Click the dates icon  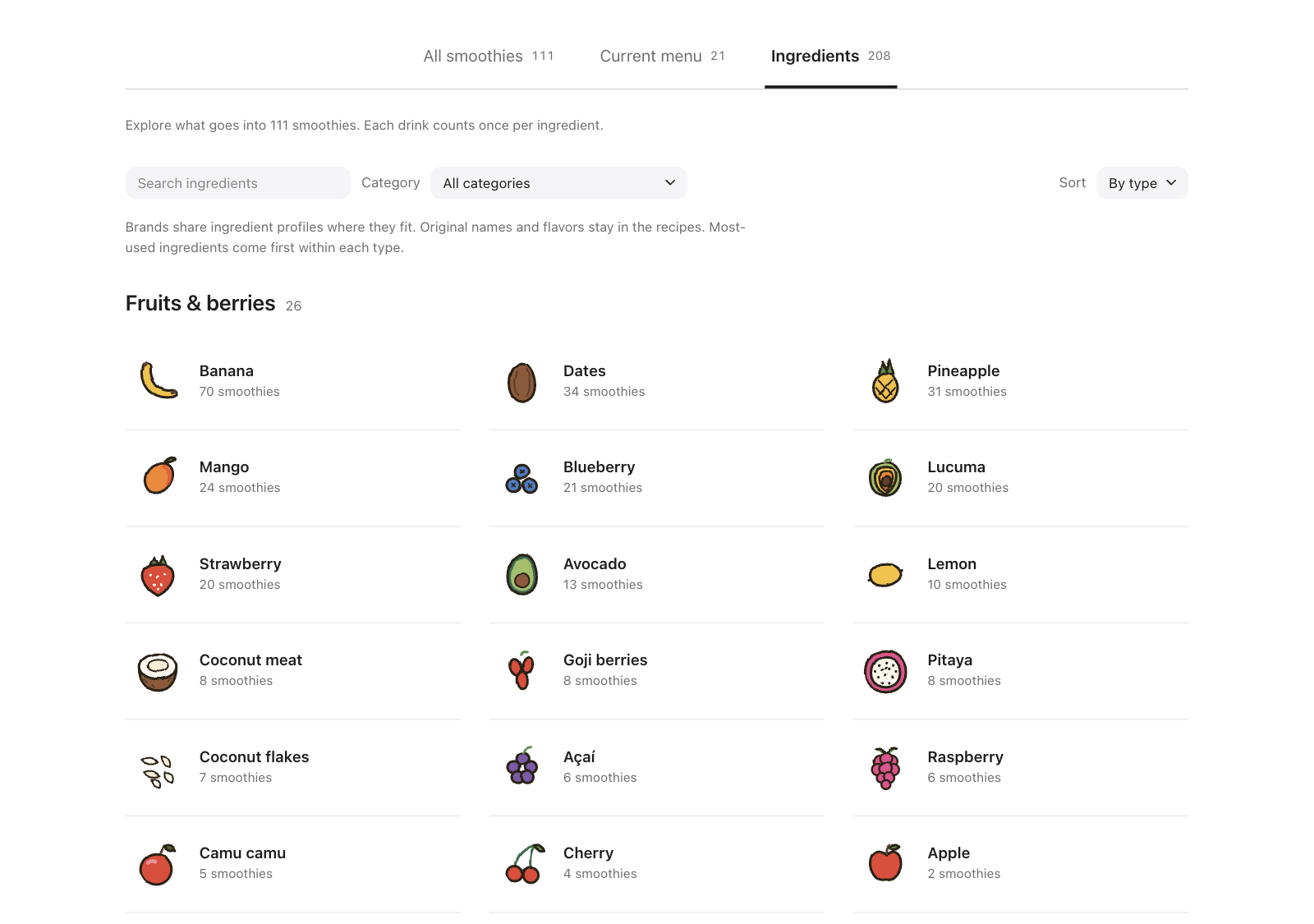pos(522,381)
